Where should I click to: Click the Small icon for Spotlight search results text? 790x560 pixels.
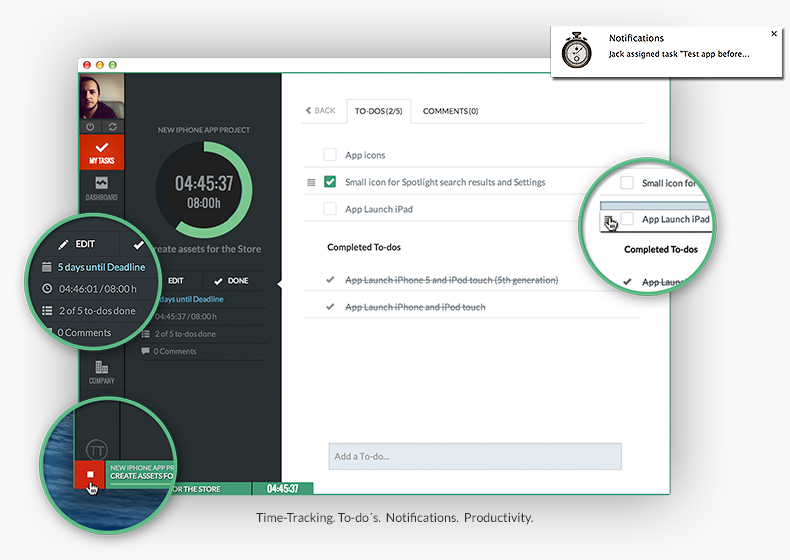point(445,182)
